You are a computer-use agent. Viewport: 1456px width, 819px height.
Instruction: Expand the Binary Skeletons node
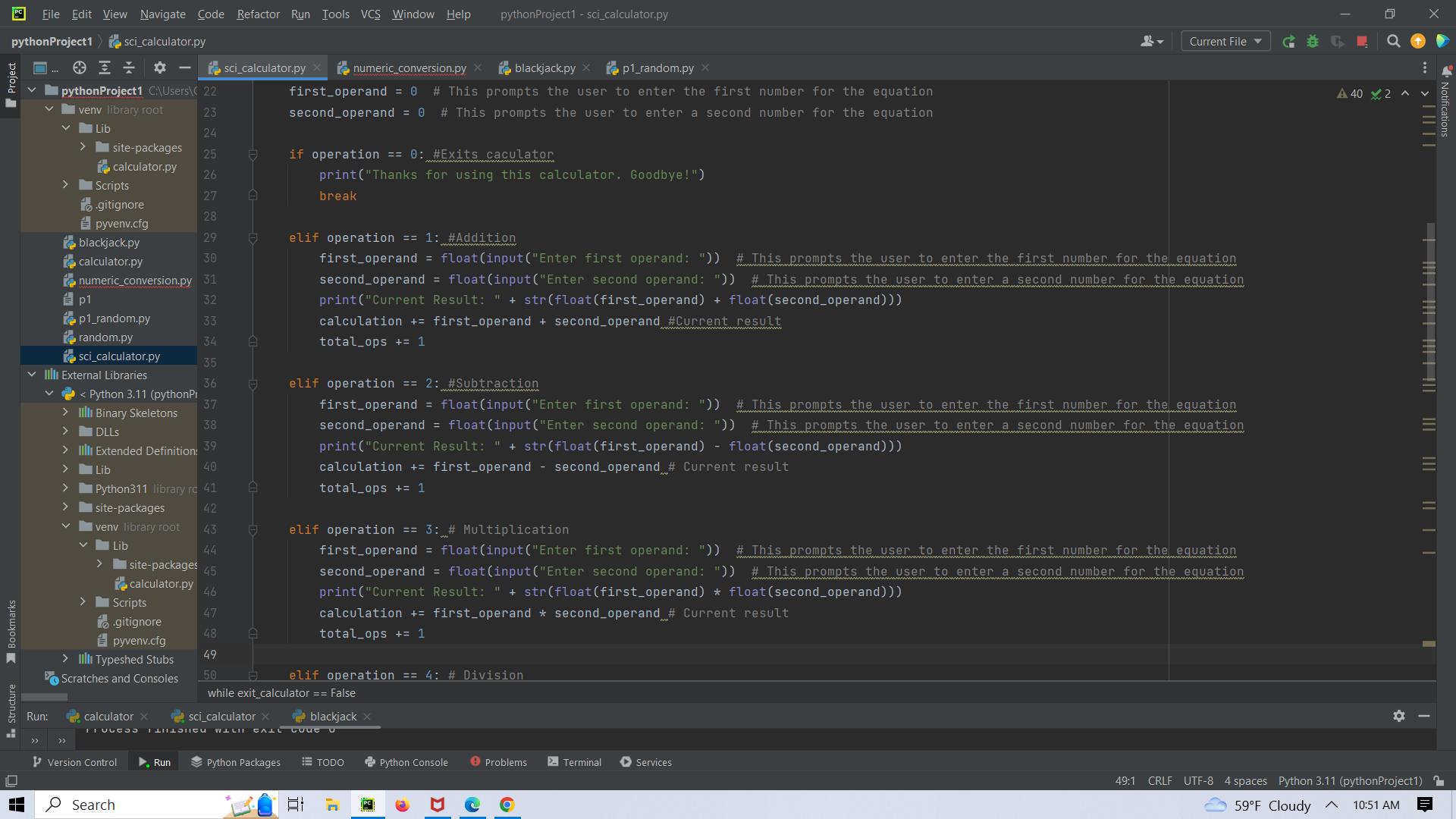(66, 413)
